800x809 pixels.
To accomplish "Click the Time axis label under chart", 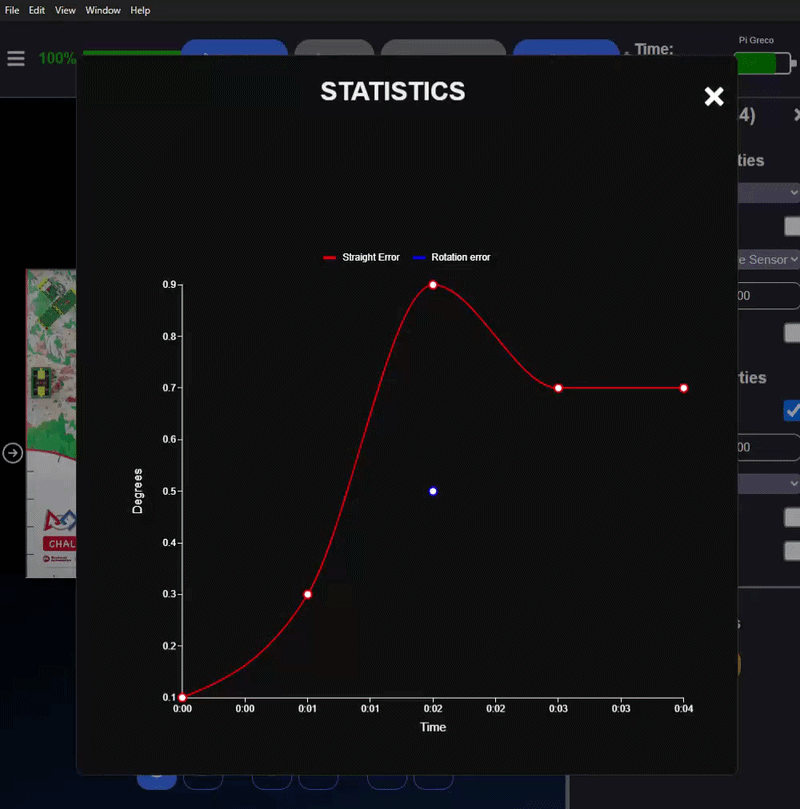I will tap(433, 727).
